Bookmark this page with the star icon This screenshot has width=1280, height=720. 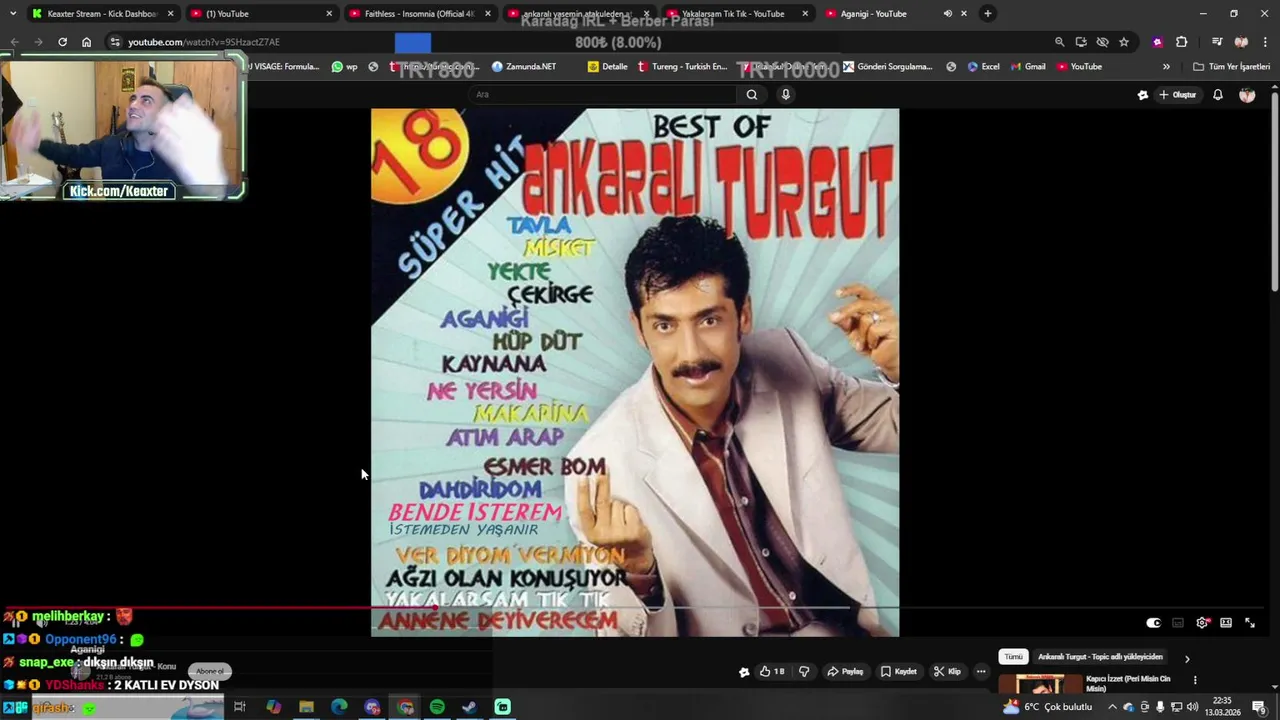point(1124,42)
